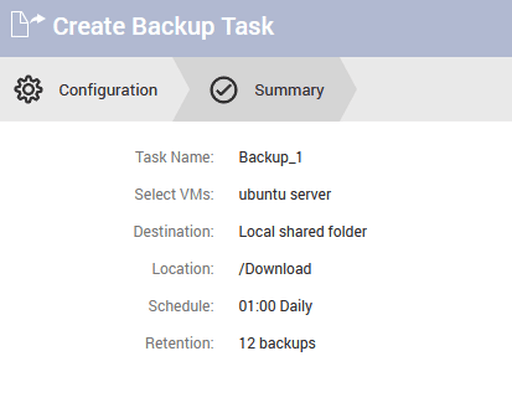Select the Backup_1 task name value

tap(270, 157)
